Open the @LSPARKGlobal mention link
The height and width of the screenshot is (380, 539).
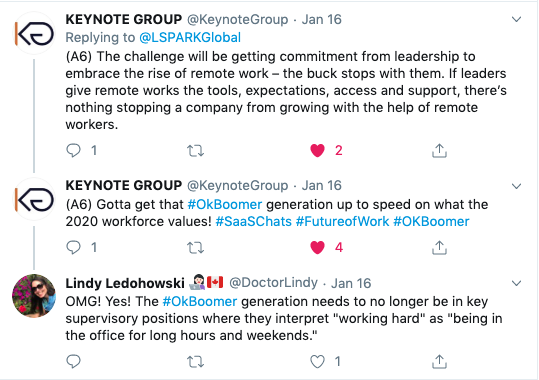(x=190, y=37)
